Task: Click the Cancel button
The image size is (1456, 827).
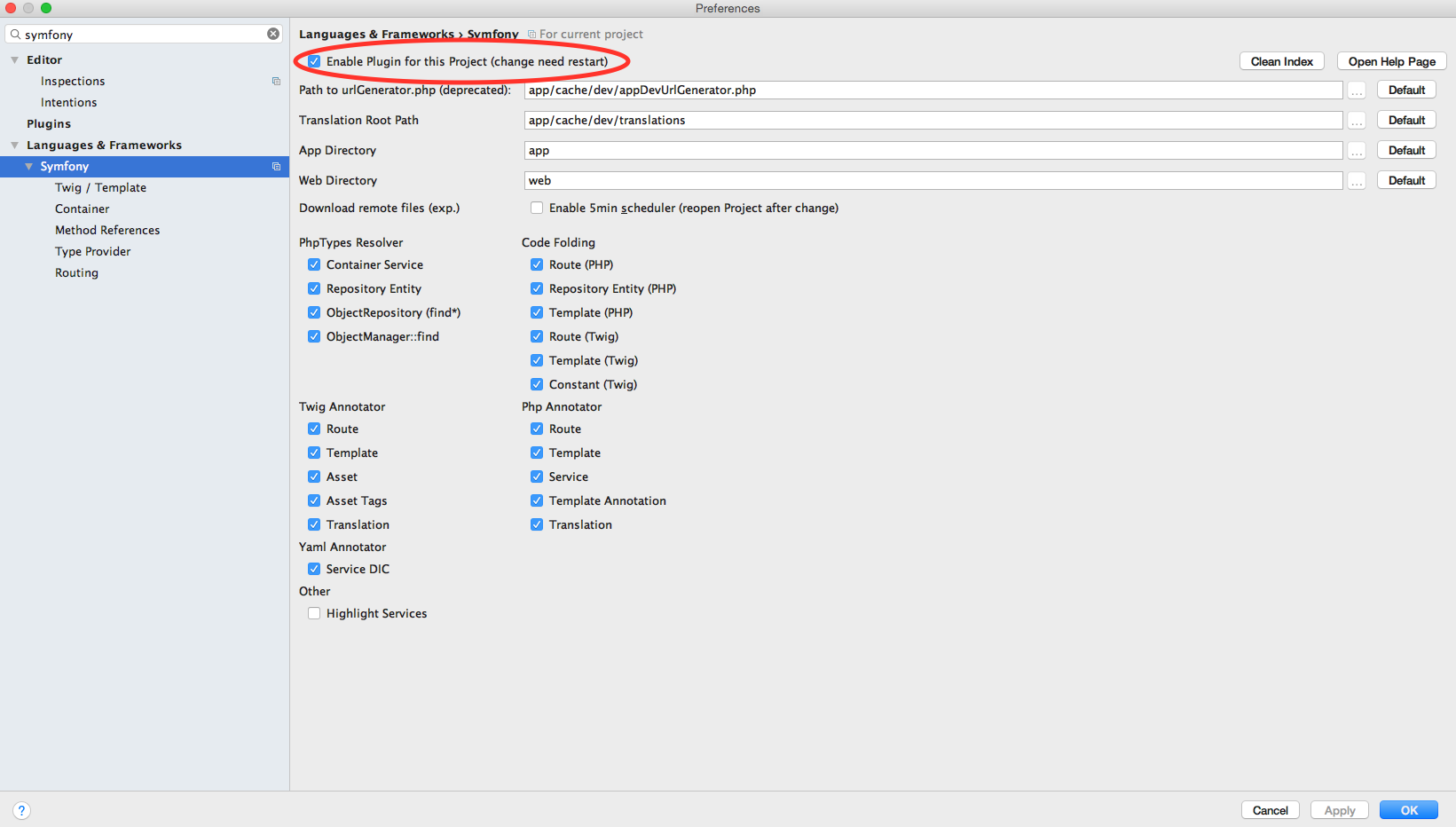Action: [1270, 810]
